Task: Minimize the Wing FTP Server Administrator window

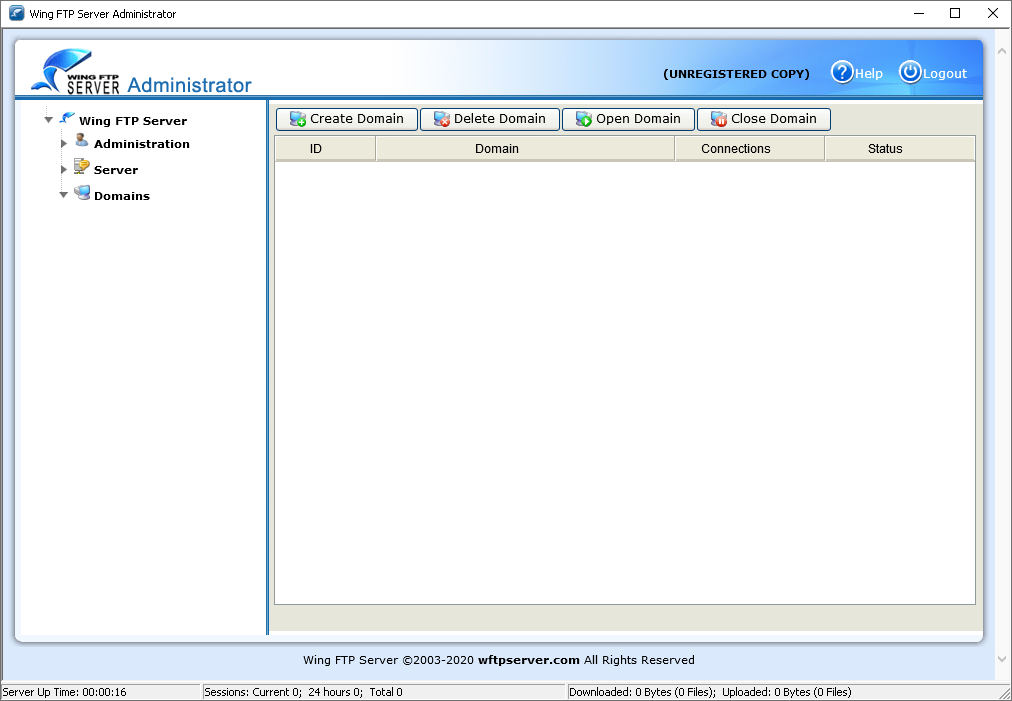Action: click(x=919, y=14)
